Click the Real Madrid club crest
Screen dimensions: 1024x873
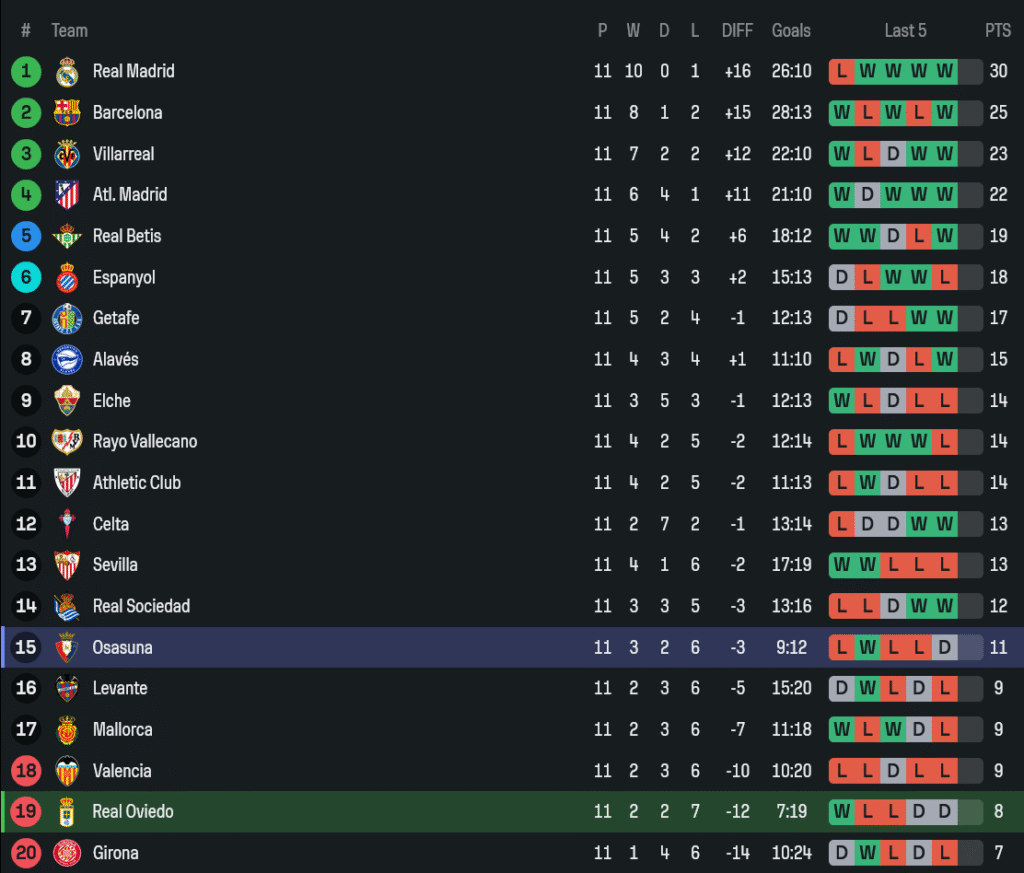pos(67,72)
